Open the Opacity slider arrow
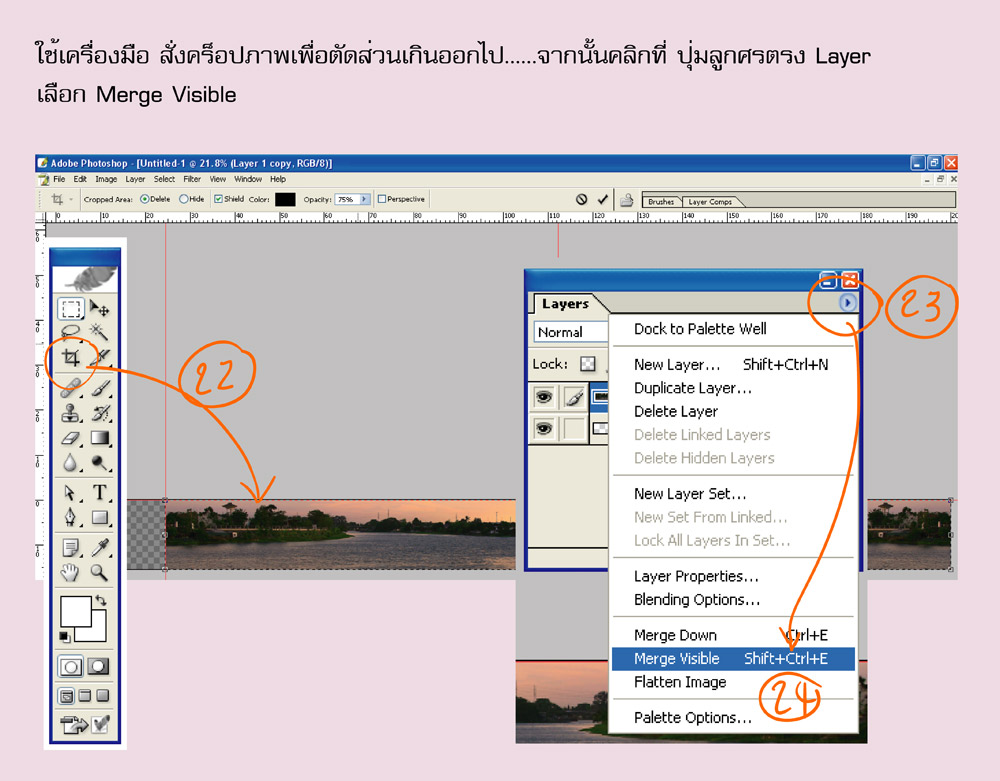 364,199
